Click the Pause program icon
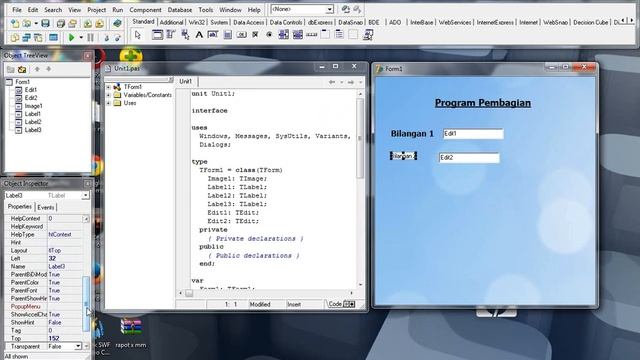 tap(90, 38)
